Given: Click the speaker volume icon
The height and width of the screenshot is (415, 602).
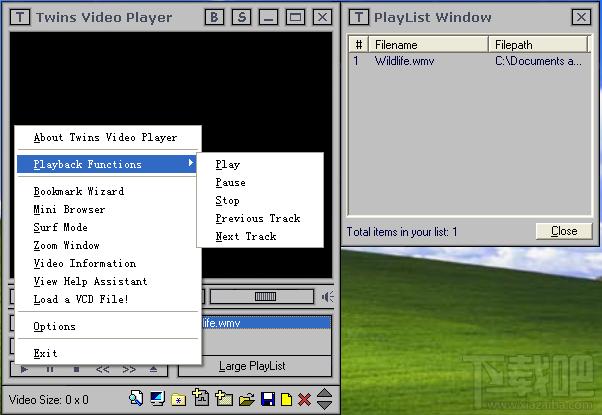Looking at the screenshot, I should pyautogui.click(x=327, y=296).
